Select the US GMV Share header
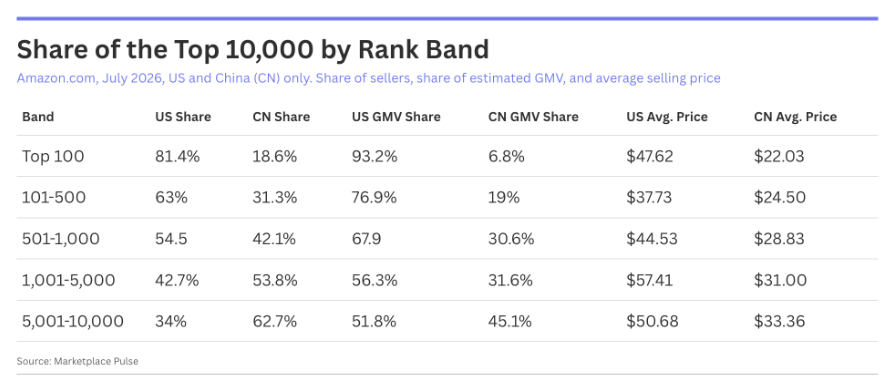The image size is (894, 390). (x=396, y=117)
